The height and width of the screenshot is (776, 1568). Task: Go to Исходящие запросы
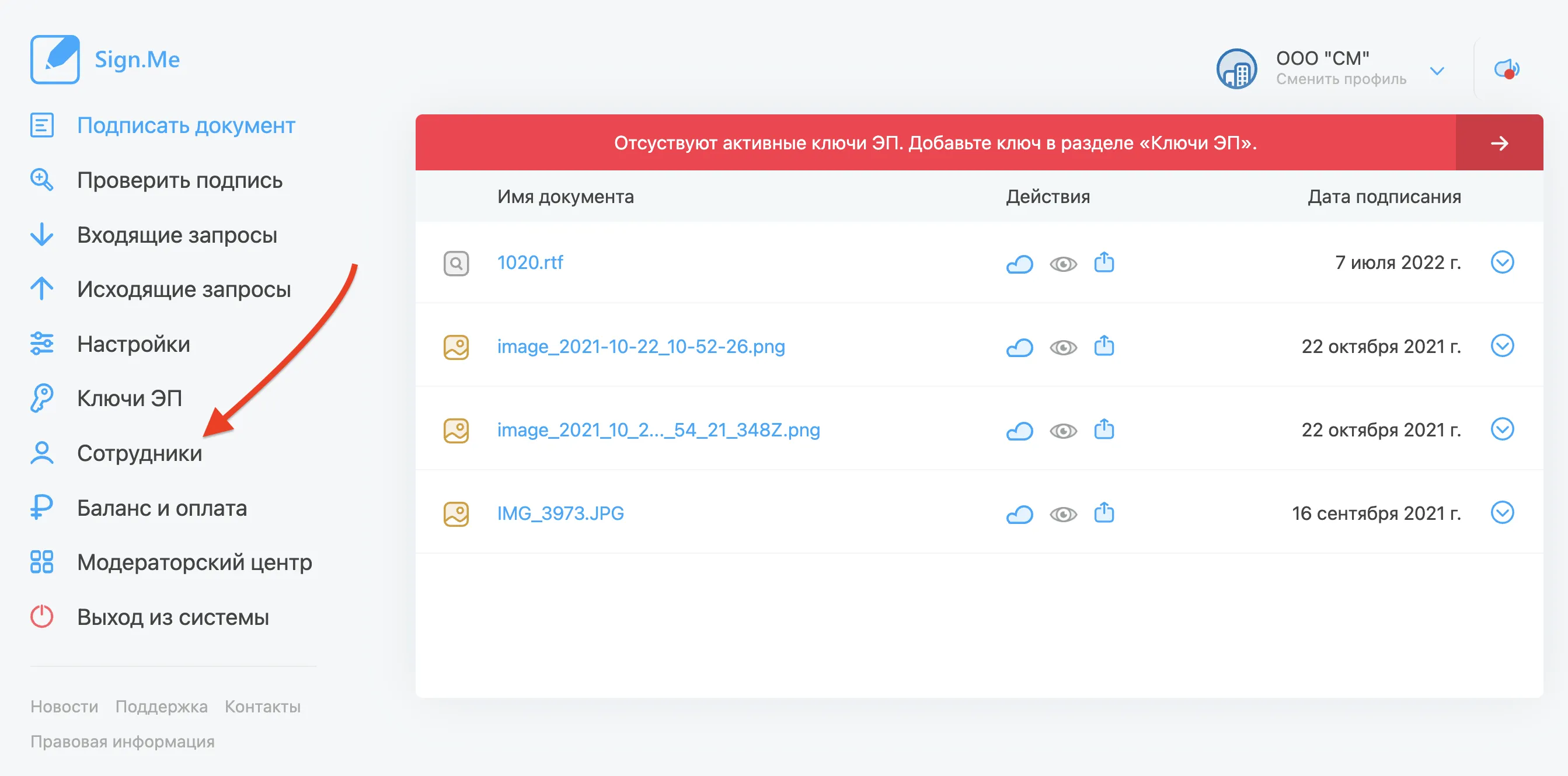tap(184, 289)
